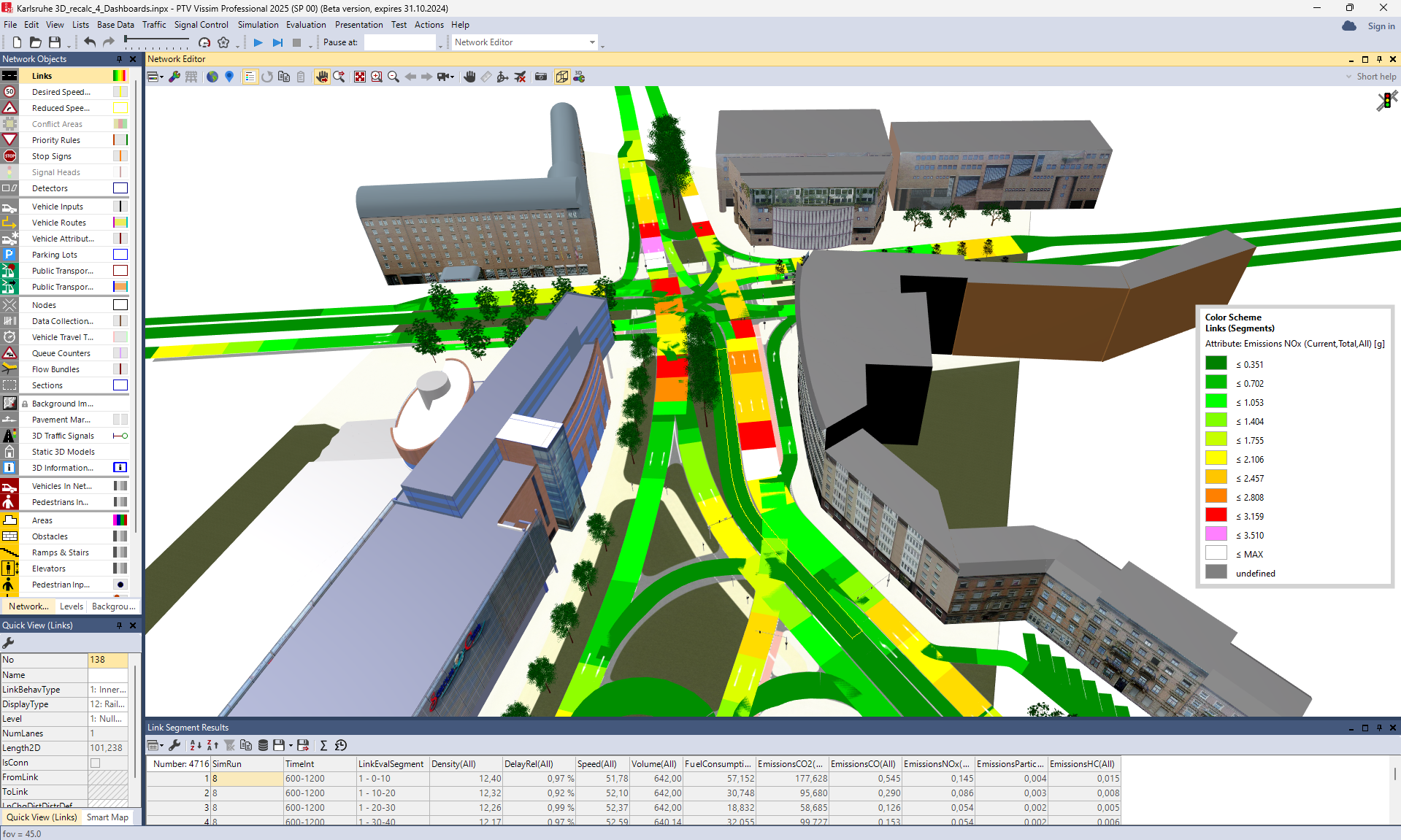Toggle the IsConn checkbox in Quick View
This screenshot has height=840, width=1401.
[x=95, y=763]
